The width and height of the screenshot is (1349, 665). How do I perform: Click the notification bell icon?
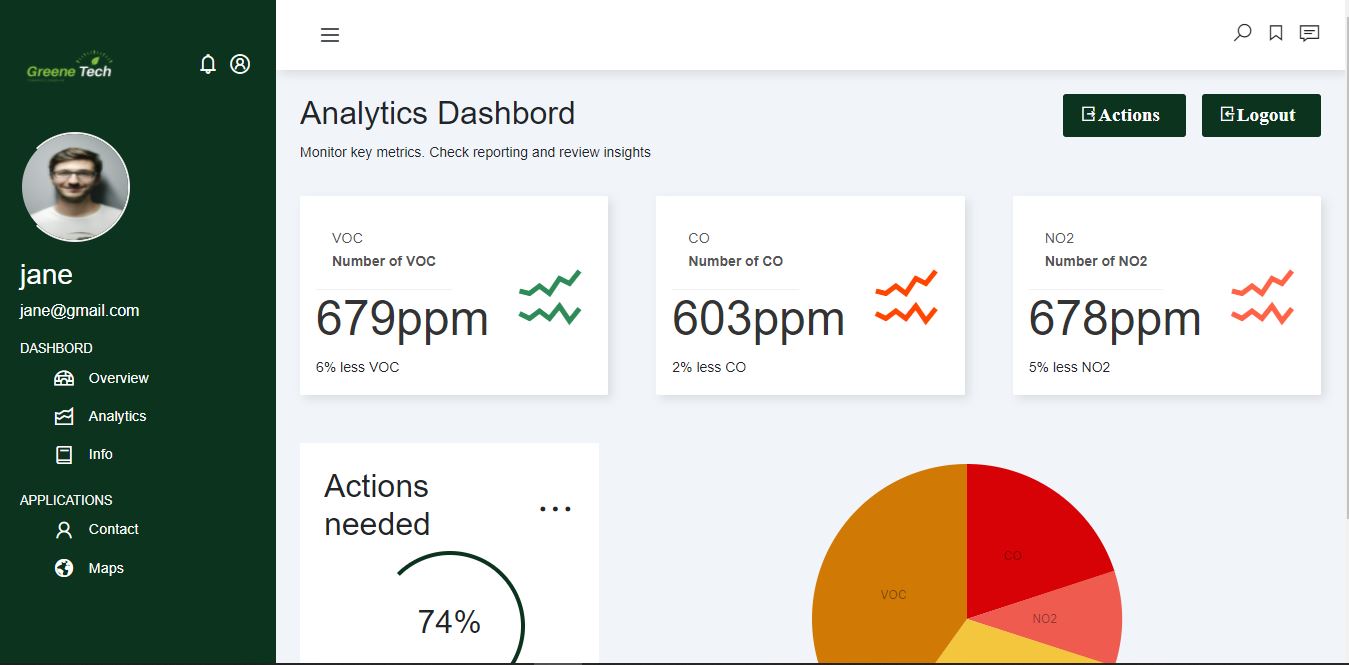pyautogui.click(x=208, y=64)
